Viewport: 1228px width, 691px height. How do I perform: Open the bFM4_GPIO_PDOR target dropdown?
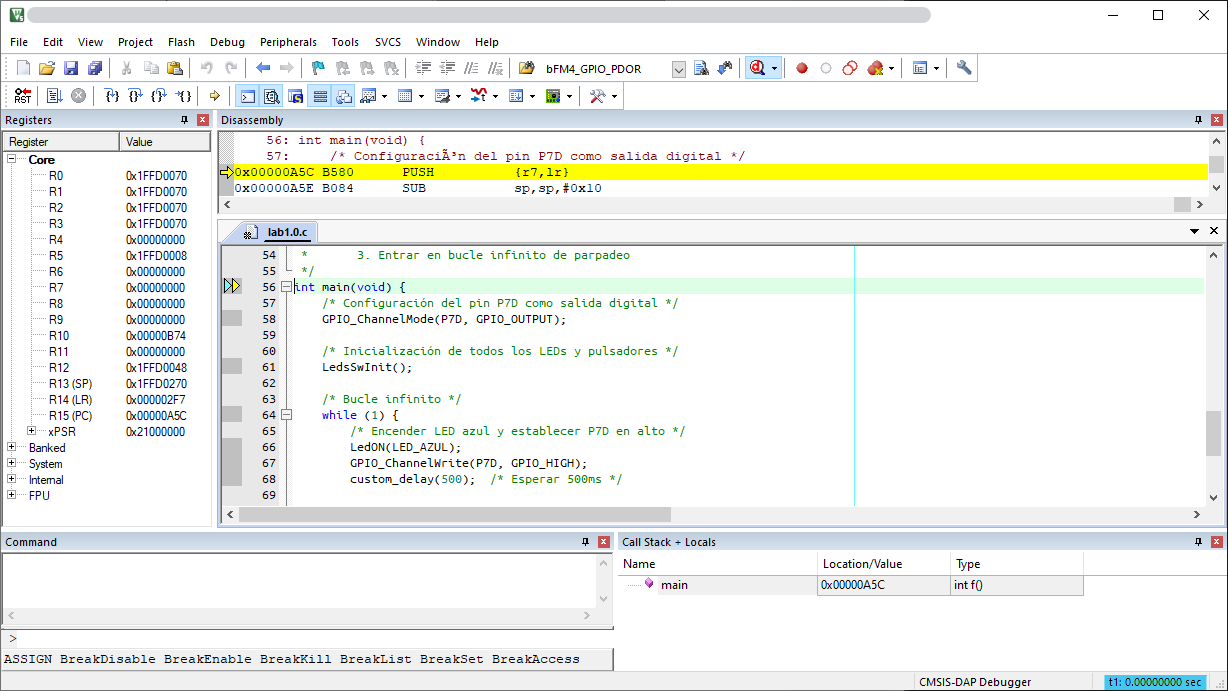coord(679,69)
